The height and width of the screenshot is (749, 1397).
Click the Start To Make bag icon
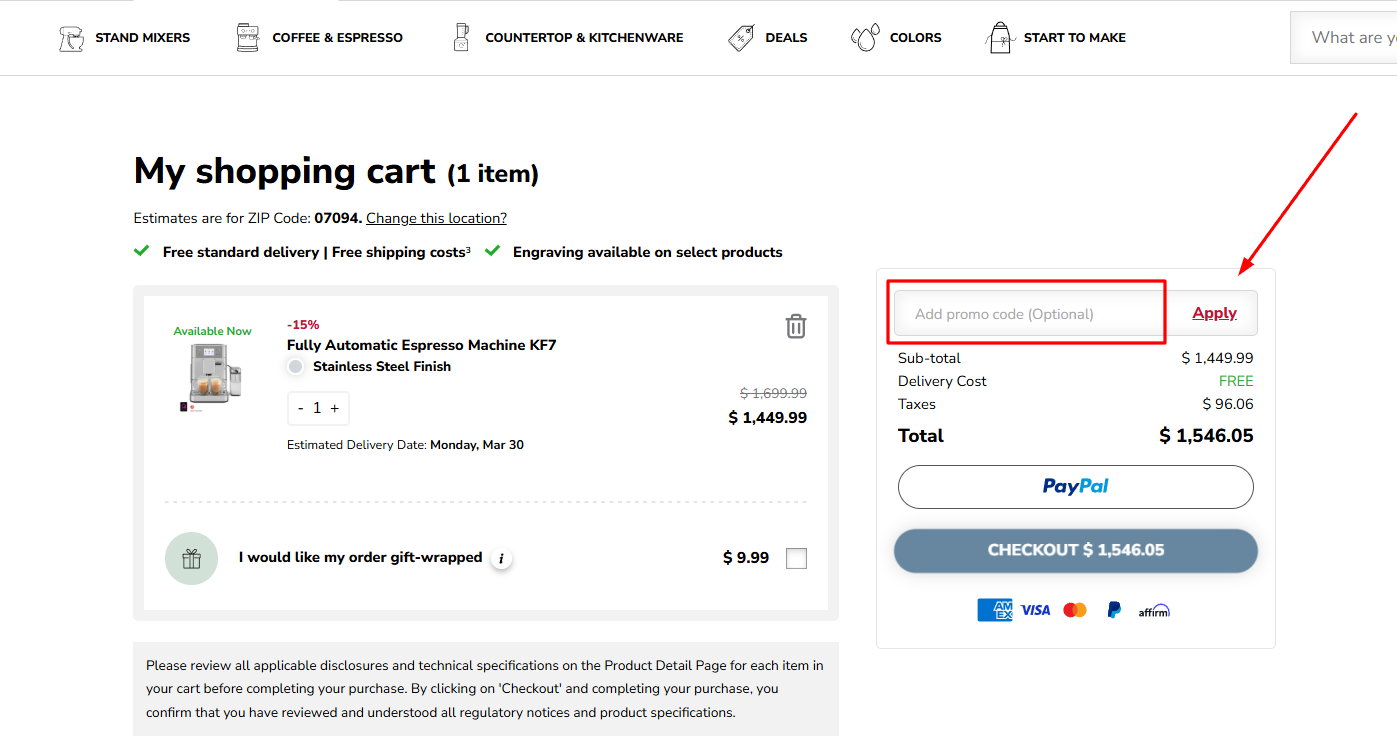[x=999, y=37]
